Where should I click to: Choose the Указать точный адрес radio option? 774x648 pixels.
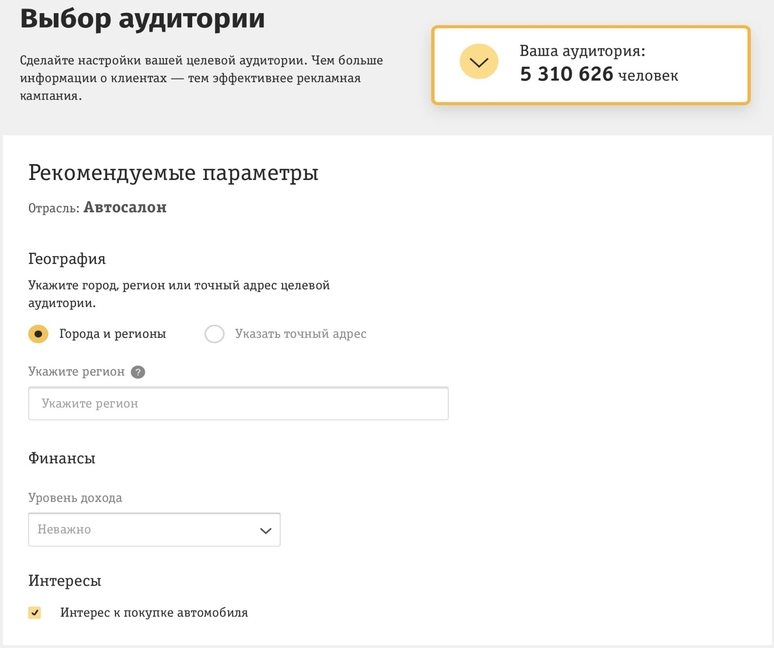tap(214, 334)
